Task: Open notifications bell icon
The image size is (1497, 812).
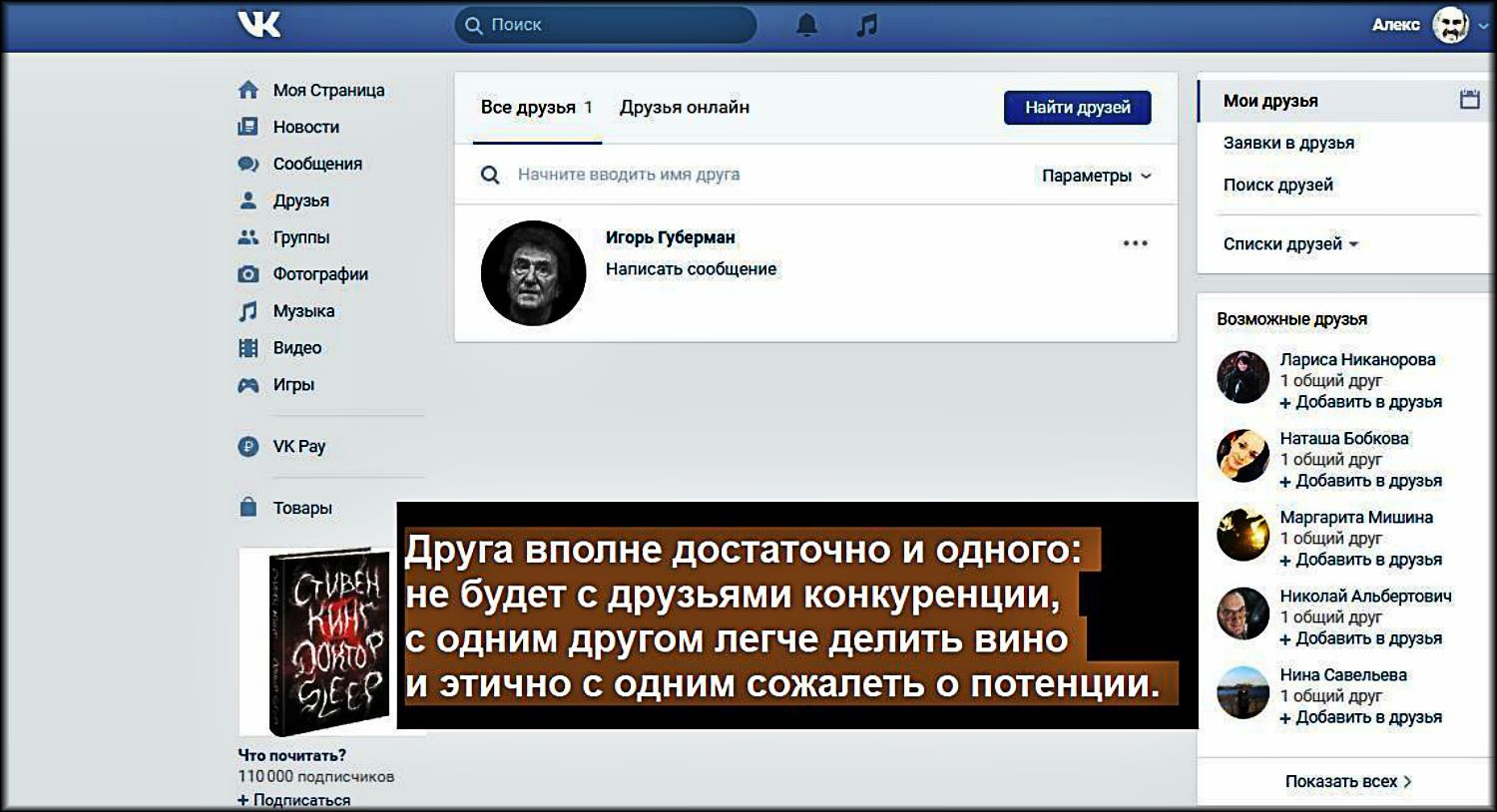Action: point(806,25)
